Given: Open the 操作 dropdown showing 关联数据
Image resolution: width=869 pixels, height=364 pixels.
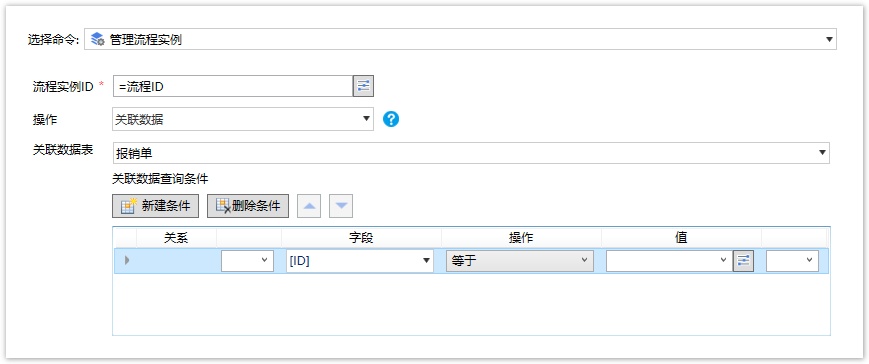Looking at the screenshot, I should [x=243, y=119].
